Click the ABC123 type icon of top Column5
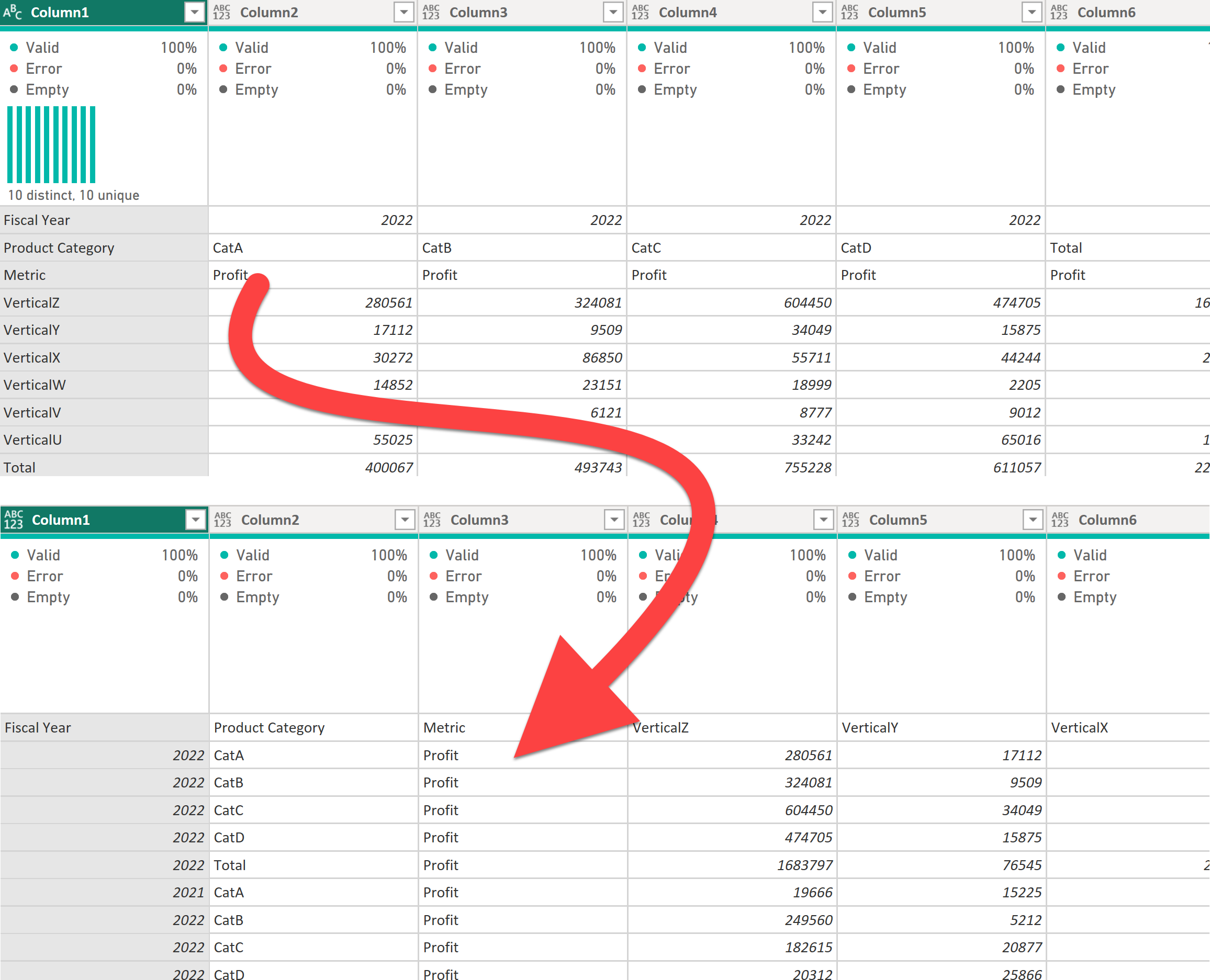Image resolution: width=1210 pixels, height=980 pixels. click(x=850, y=12)
